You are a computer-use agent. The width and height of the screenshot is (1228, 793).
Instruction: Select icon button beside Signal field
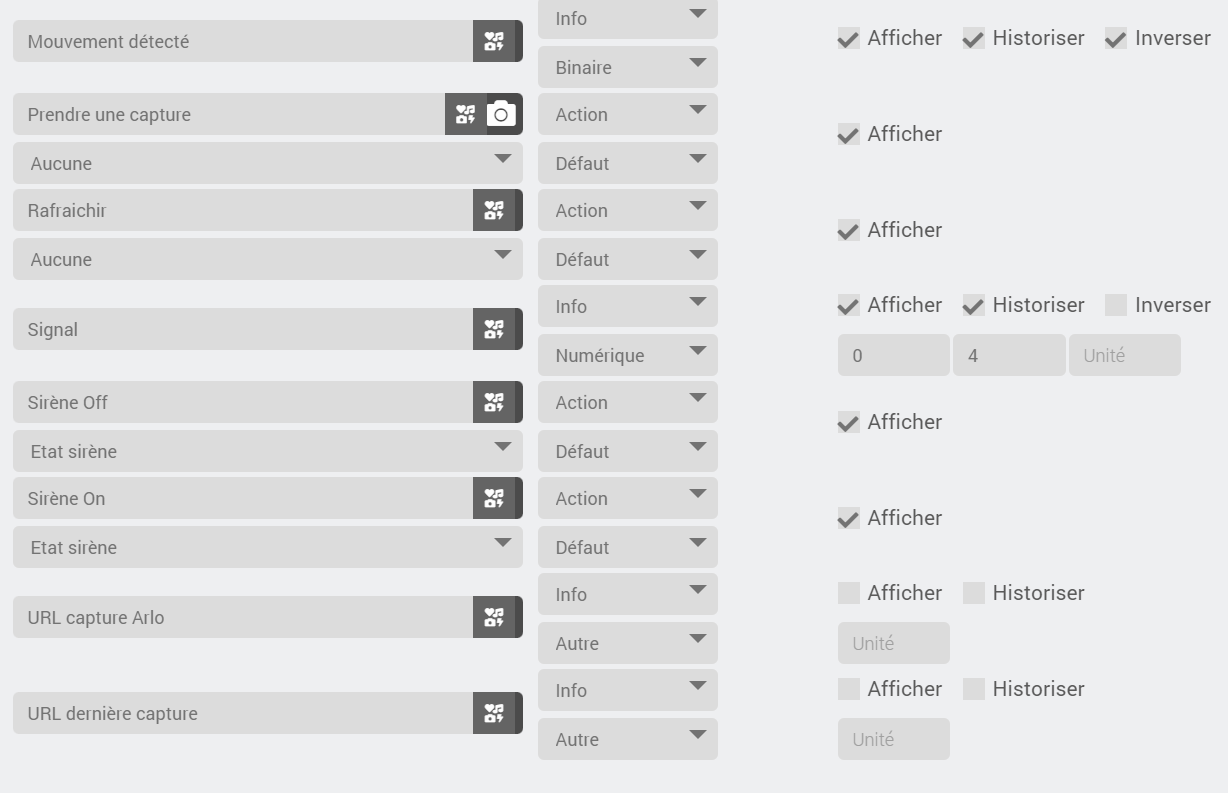click(x=495, y=329)
